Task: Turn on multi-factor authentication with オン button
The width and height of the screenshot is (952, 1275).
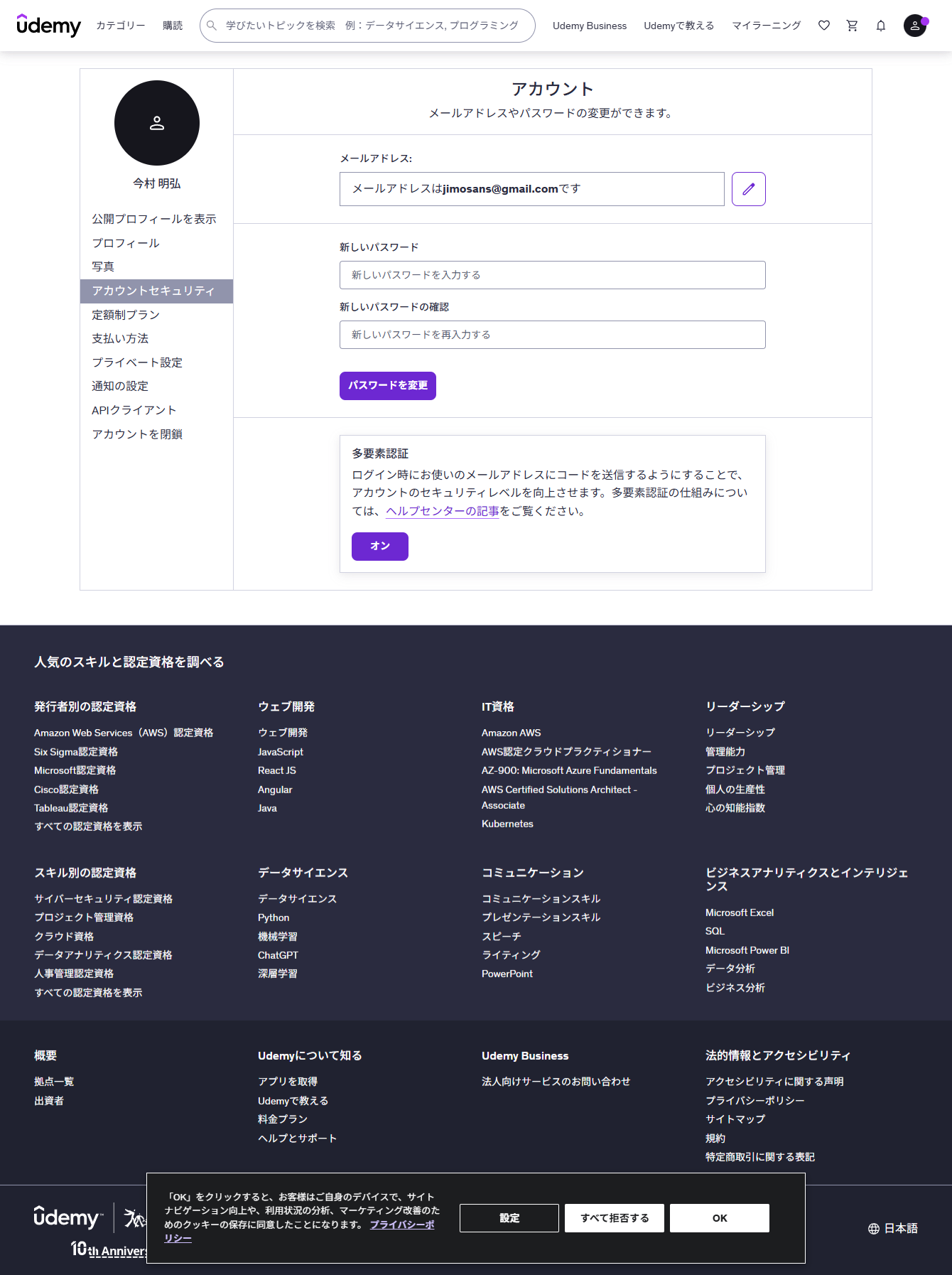Action: (379, 546)
